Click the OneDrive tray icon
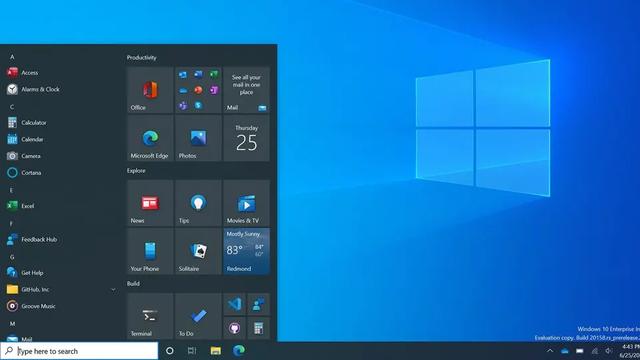 point(564,351)
